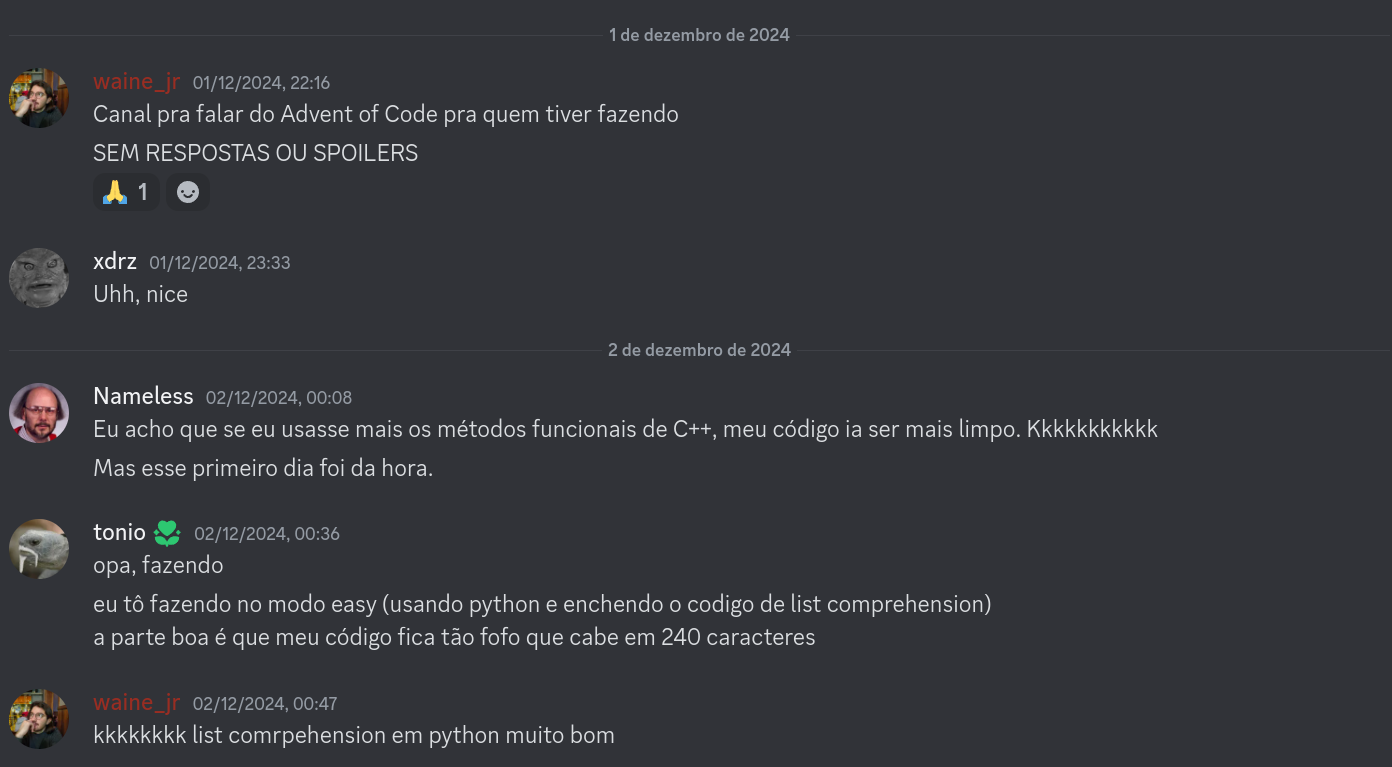Open the add reaction smiley button
Viewport: 1392px width, 767px height.
[x=188, y=192]
